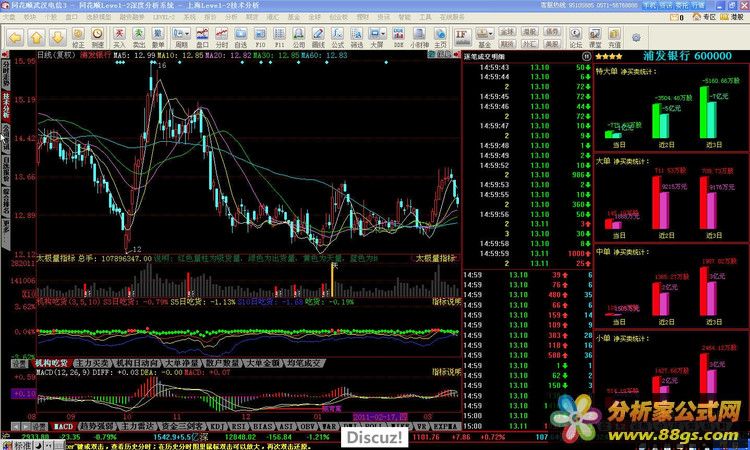This screenshot has width=750, height=450.
Task: Select the 技术分析 vertical sidebar tab
Action: tap(6, 106)
